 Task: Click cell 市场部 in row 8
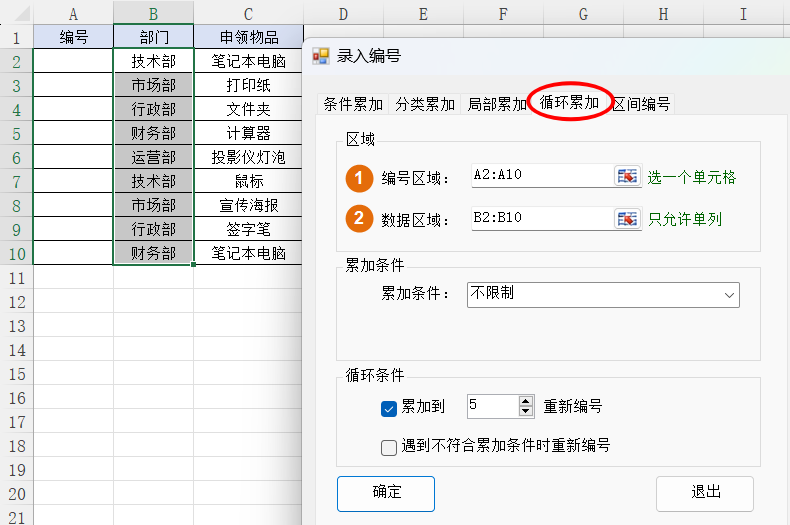point(154,205)
